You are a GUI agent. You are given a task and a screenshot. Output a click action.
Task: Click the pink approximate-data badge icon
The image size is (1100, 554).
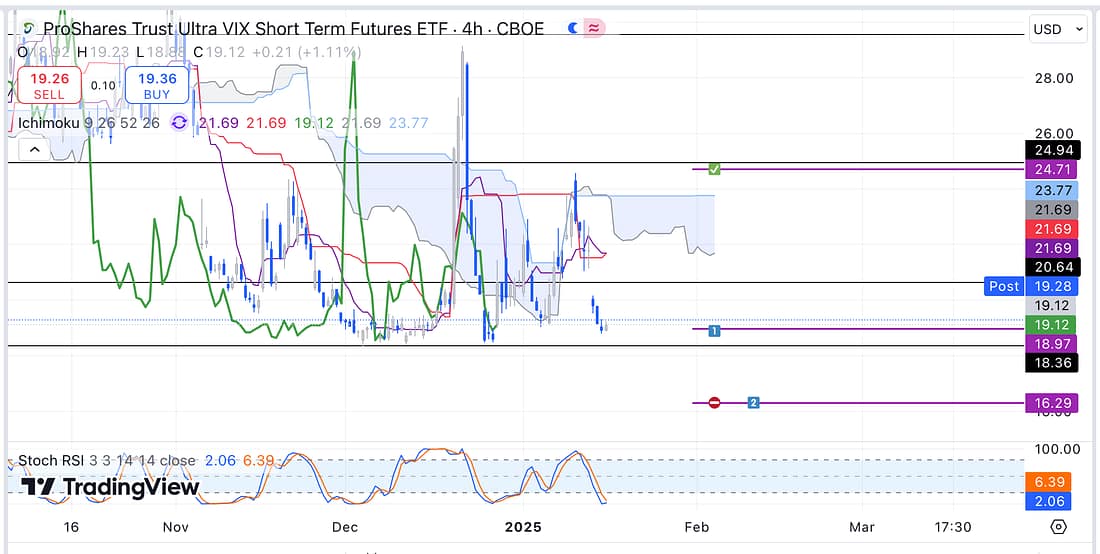tap(594, 29)
